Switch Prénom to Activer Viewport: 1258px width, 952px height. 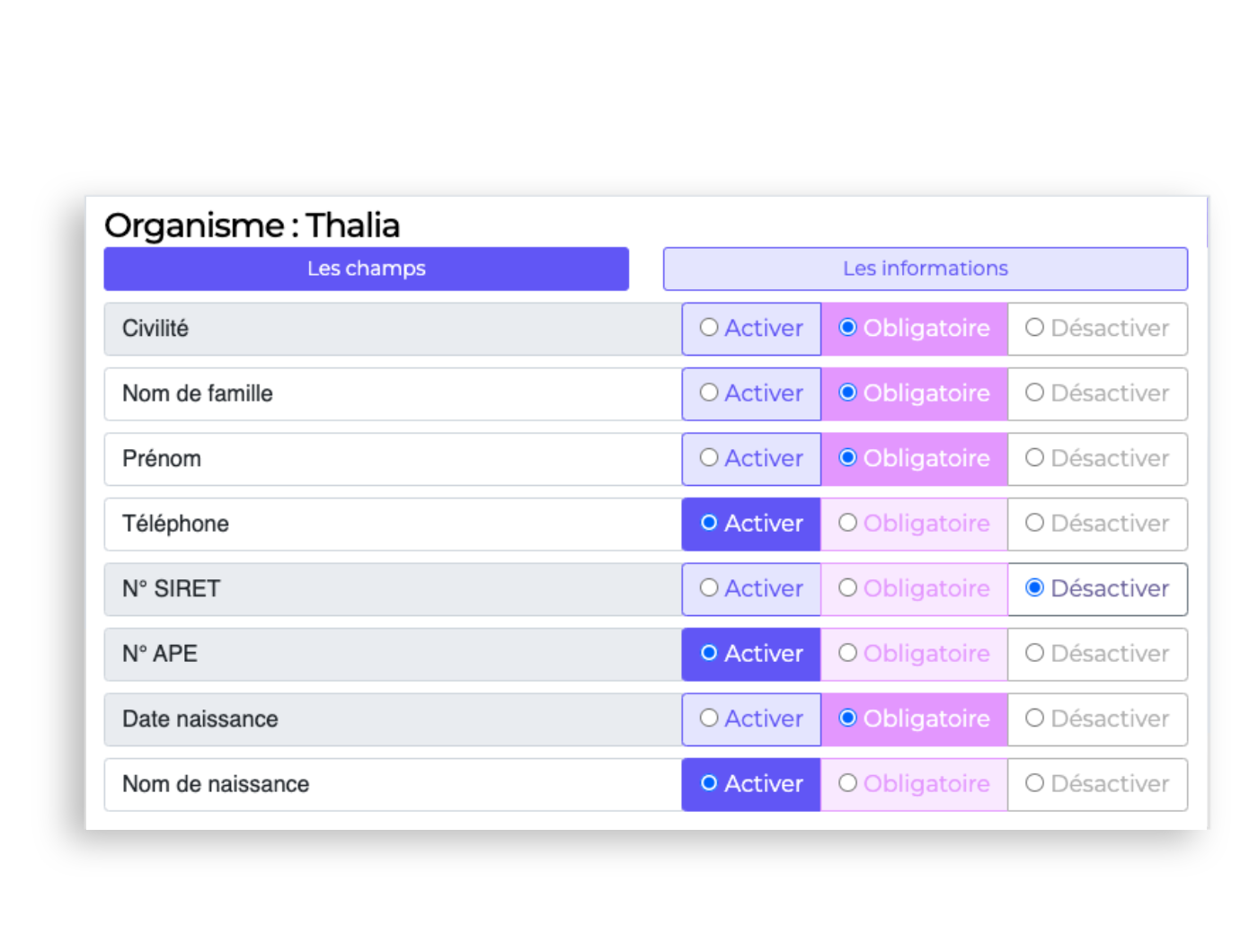coord(751,458)
